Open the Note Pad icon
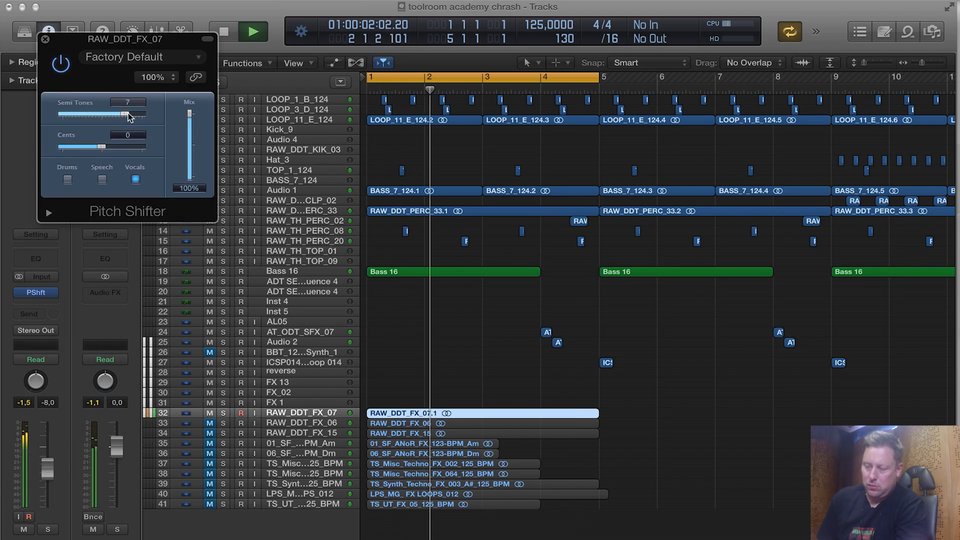 883,31
